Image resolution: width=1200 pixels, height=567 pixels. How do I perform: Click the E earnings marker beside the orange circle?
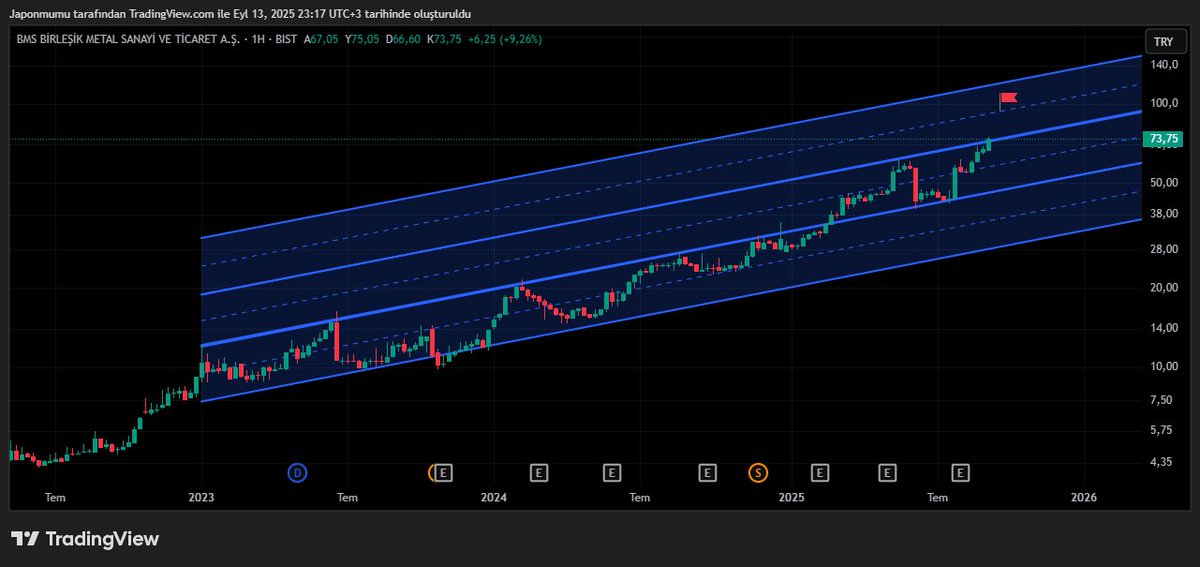(x=445, y=472)
